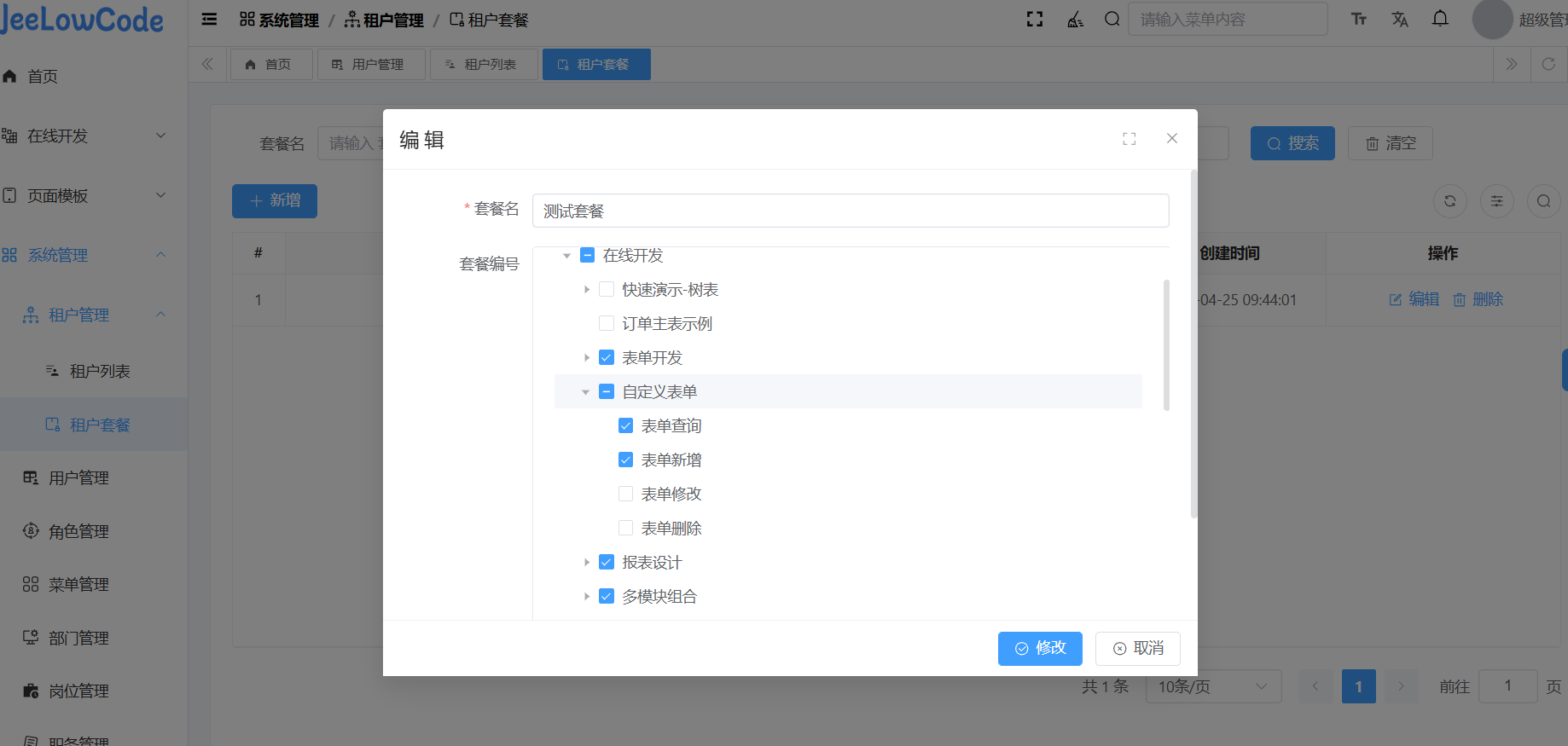Click the 取消 button
This screenshot has height=746, width=1568.
(1138, 649)
